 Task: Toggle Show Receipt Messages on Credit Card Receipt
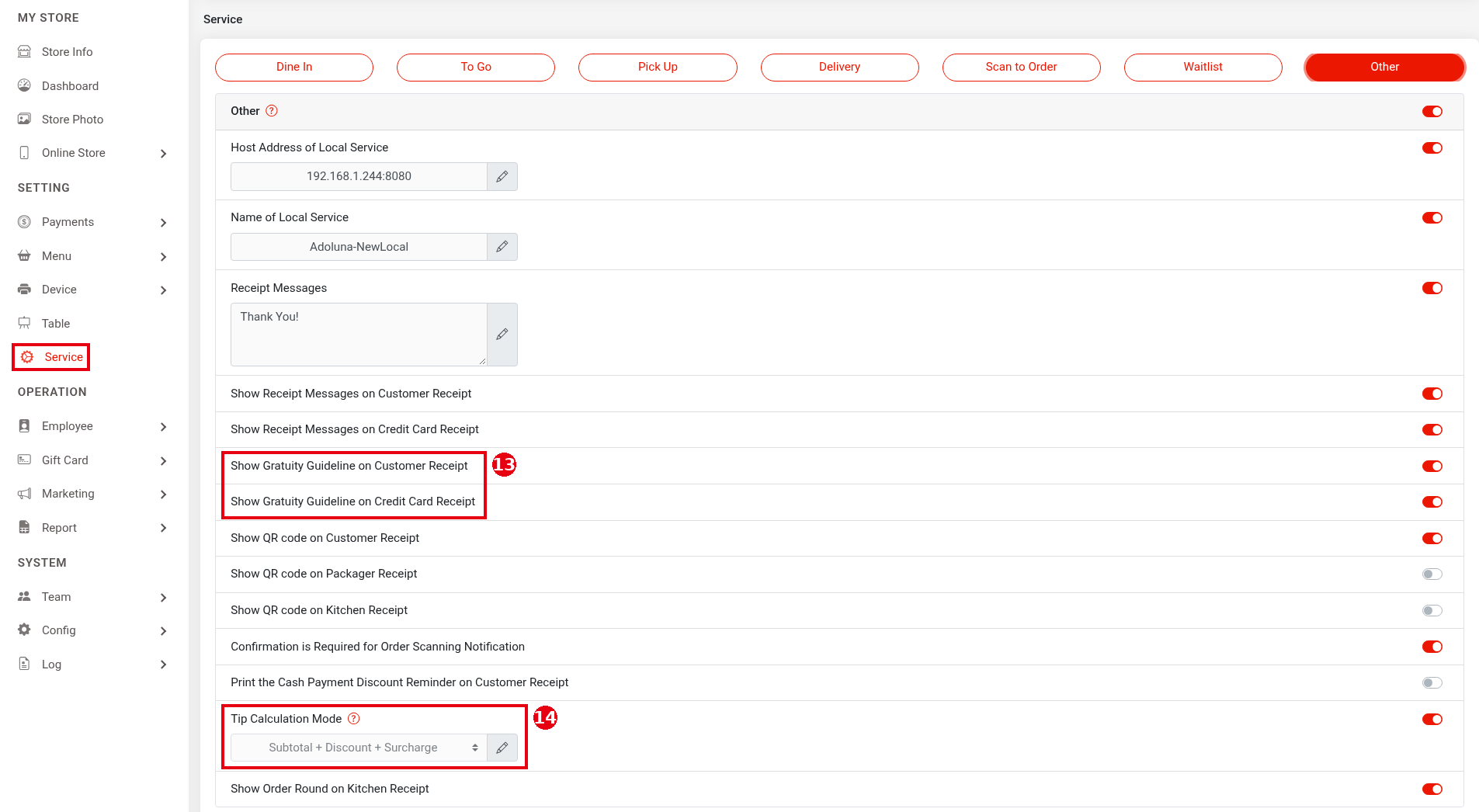click(1432, 430)
